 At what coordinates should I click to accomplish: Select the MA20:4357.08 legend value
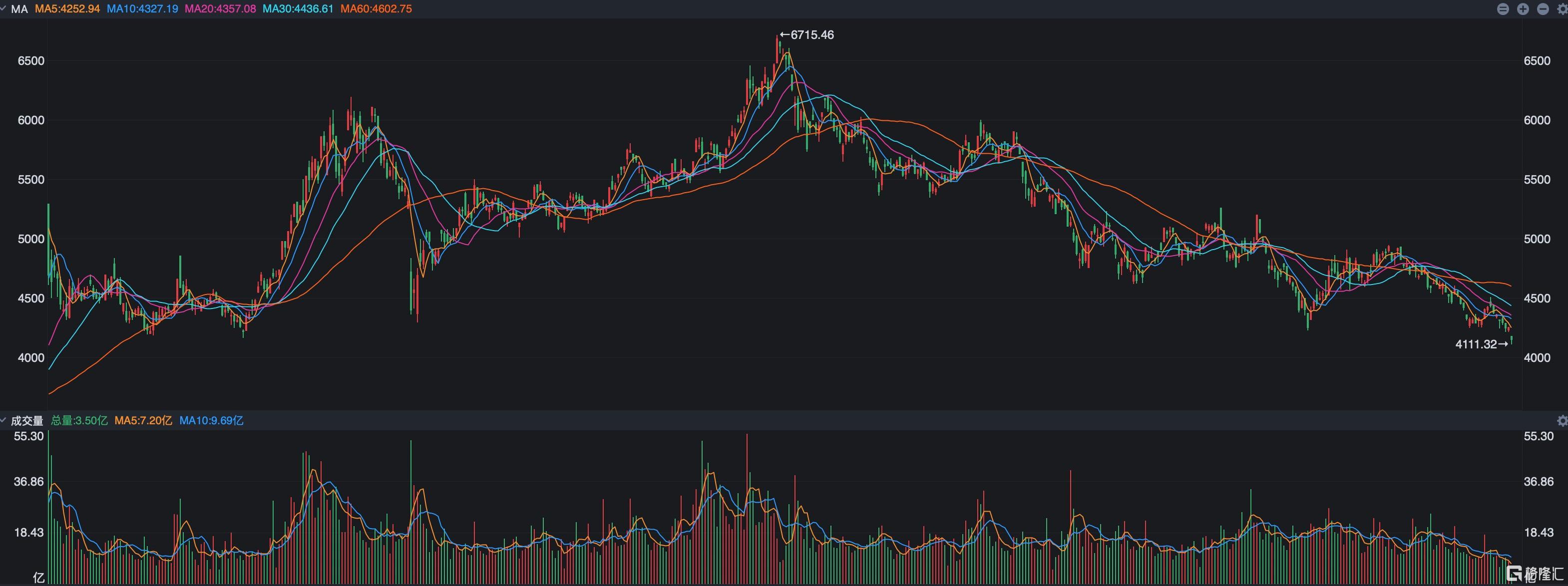220,9
